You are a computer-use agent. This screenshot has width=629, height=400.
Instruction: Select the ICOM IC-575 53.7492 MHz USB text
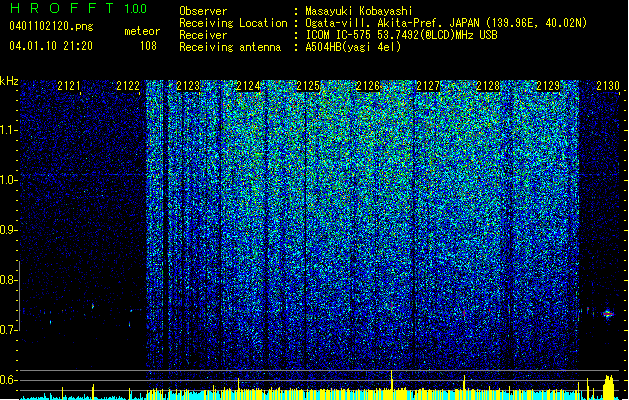click(x=401, y=35)
